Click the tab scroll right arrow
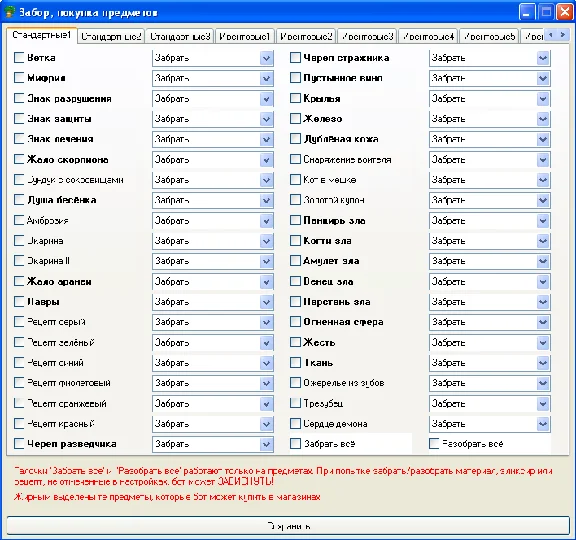Viewport: 576px width, 540px height. click(x=562, y=35)
